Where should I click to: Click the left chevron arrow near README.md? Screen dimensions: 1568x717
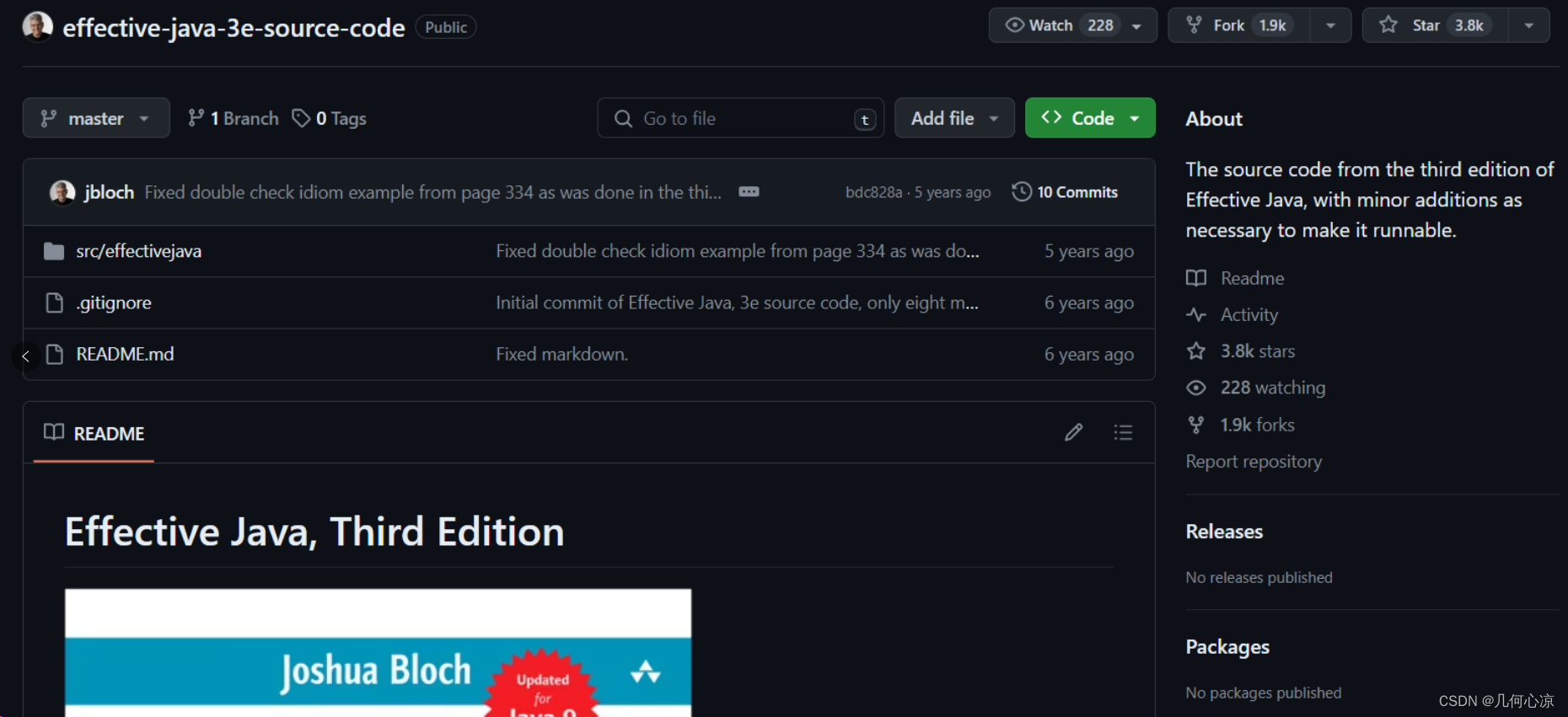25,356
